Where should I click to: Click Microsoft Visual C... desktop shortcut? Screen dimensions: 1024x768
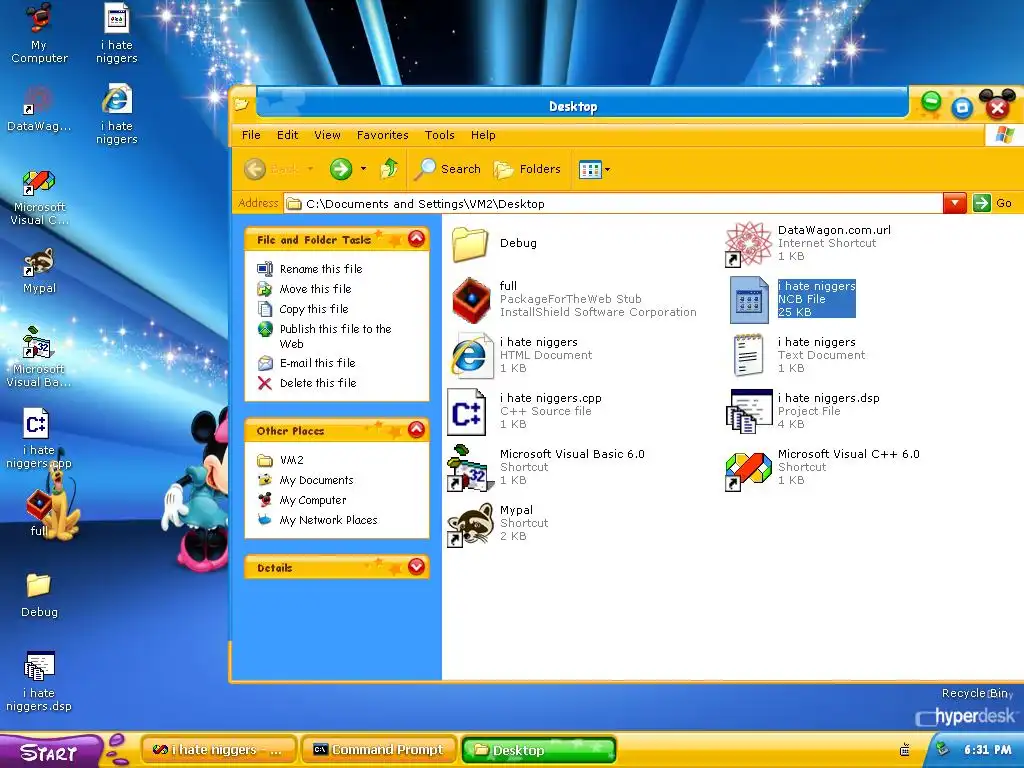[39, 197]
